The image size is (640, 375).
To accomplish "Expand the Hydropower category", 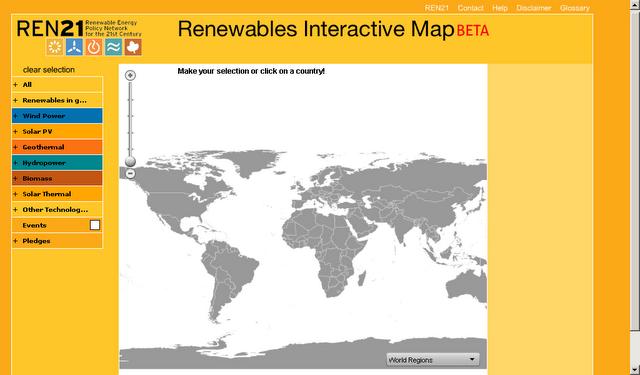I will coord(16,163).
